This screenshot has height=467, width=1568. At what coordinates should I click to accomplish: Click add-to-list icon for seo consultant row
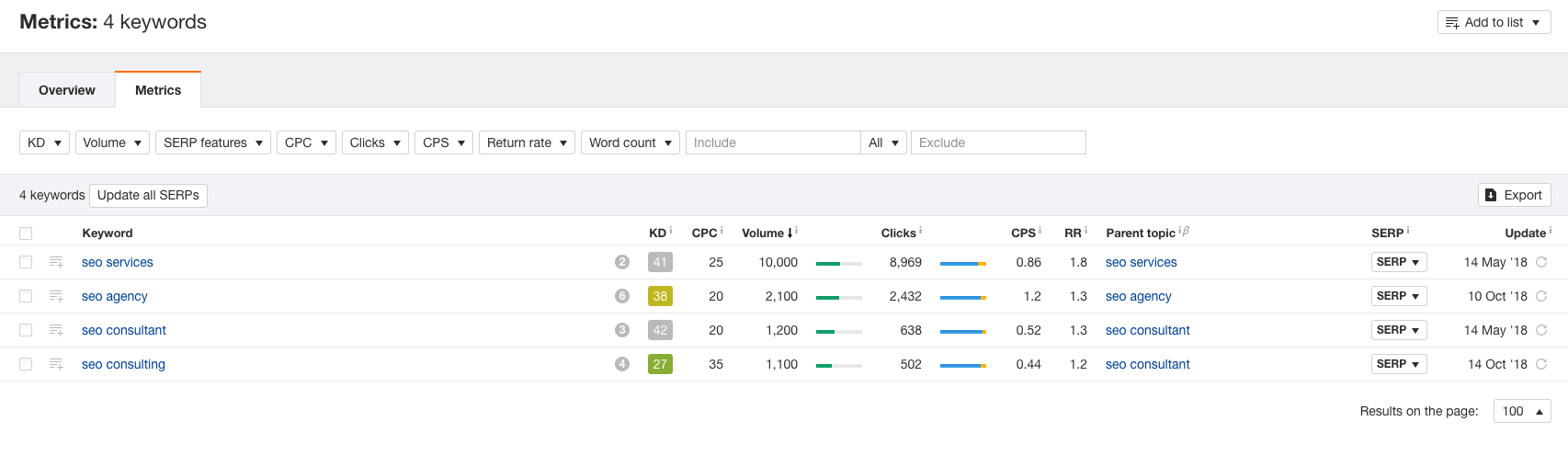tap(56, 330)
